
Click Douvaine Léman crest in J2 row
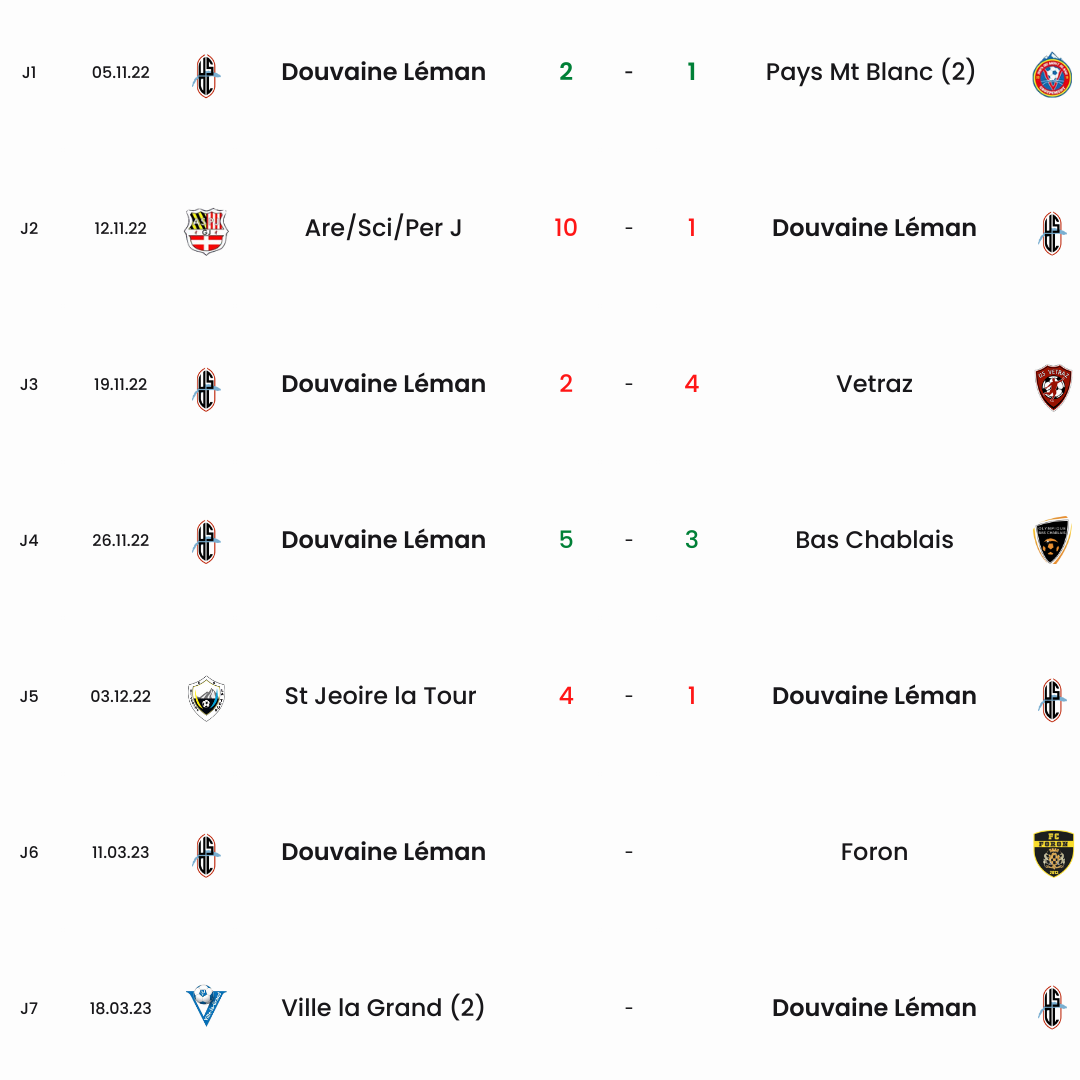[1052, 233]
